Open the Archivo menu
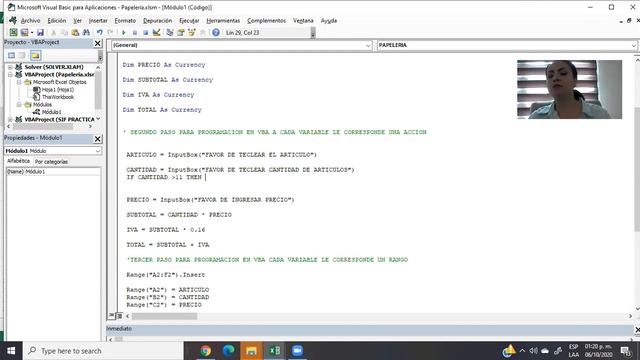This screenshot has width=640, height=360. tap(30, 20)
